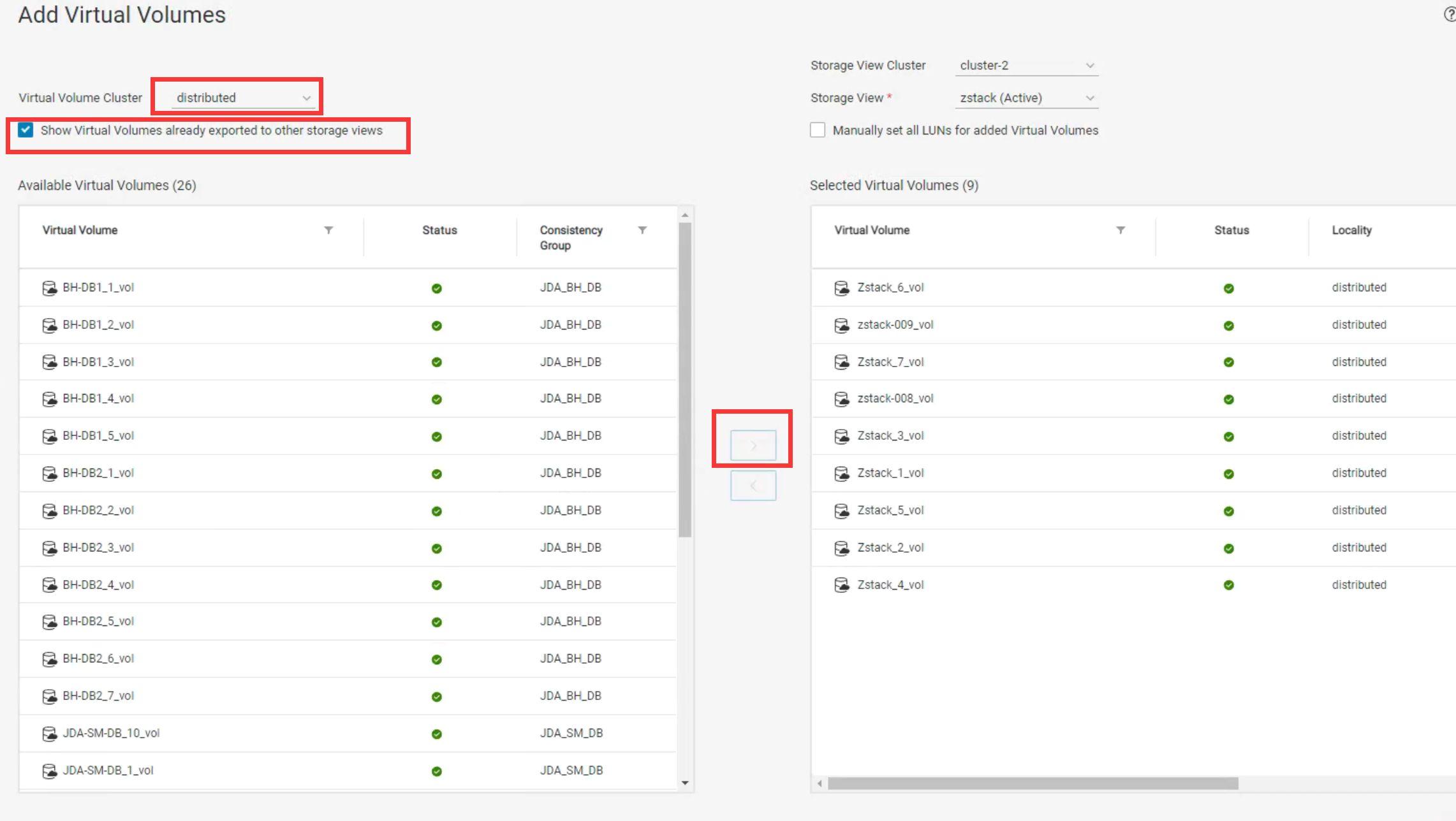The height and width of the screenshot is (821, 1456).
Task: Click the volume icon for BH-DB1_1_vol
Action: click(x=49, y=288)
